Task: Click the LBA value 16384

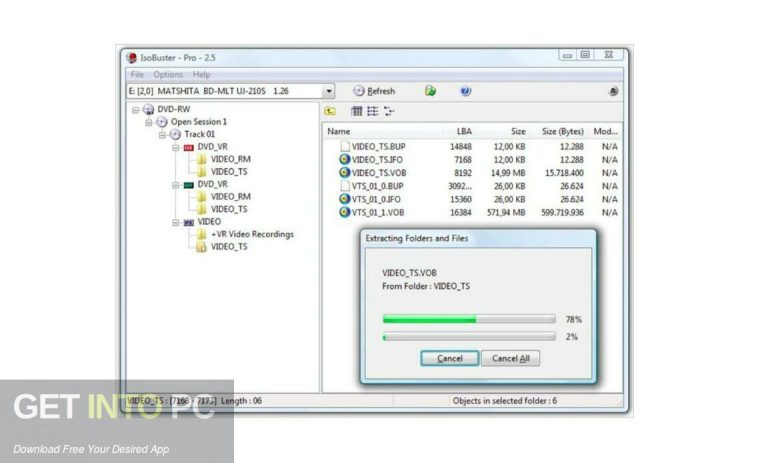Action: (460, 213)
